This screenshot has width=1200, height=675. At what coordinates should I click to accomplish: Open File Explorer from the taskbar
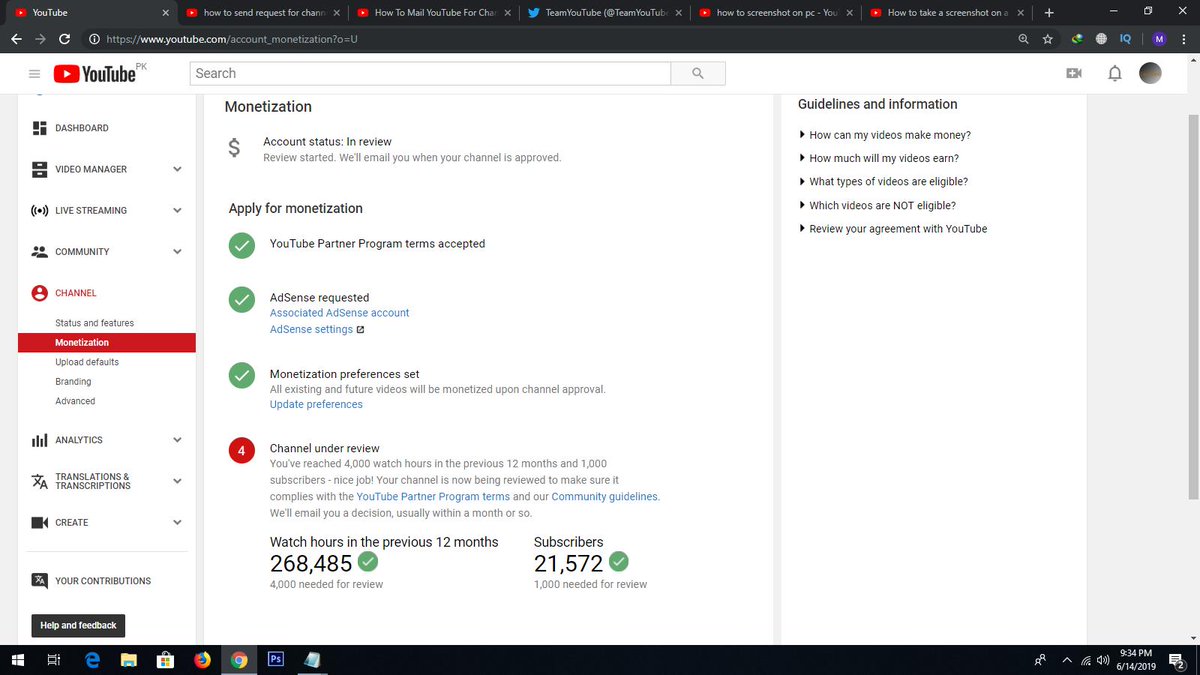pyautogui.click(x=128, y=660)
